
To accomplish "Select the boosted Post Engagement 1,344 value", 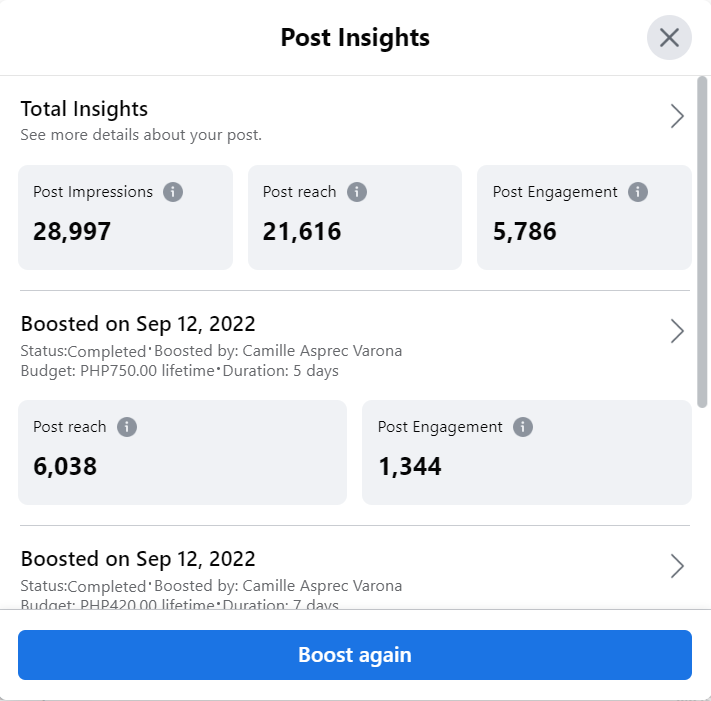I will pos(410,466).
